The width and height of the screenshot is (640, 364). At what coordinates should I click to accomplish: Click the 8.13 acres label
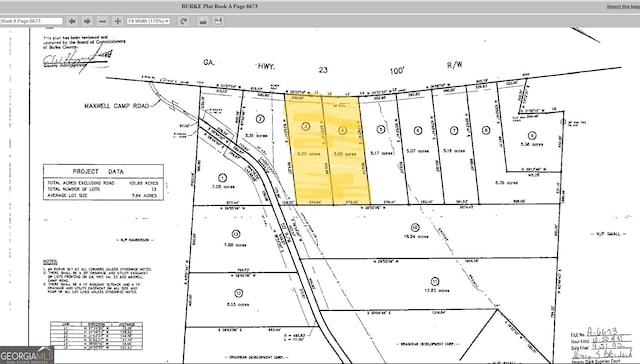tap(238, 304)
